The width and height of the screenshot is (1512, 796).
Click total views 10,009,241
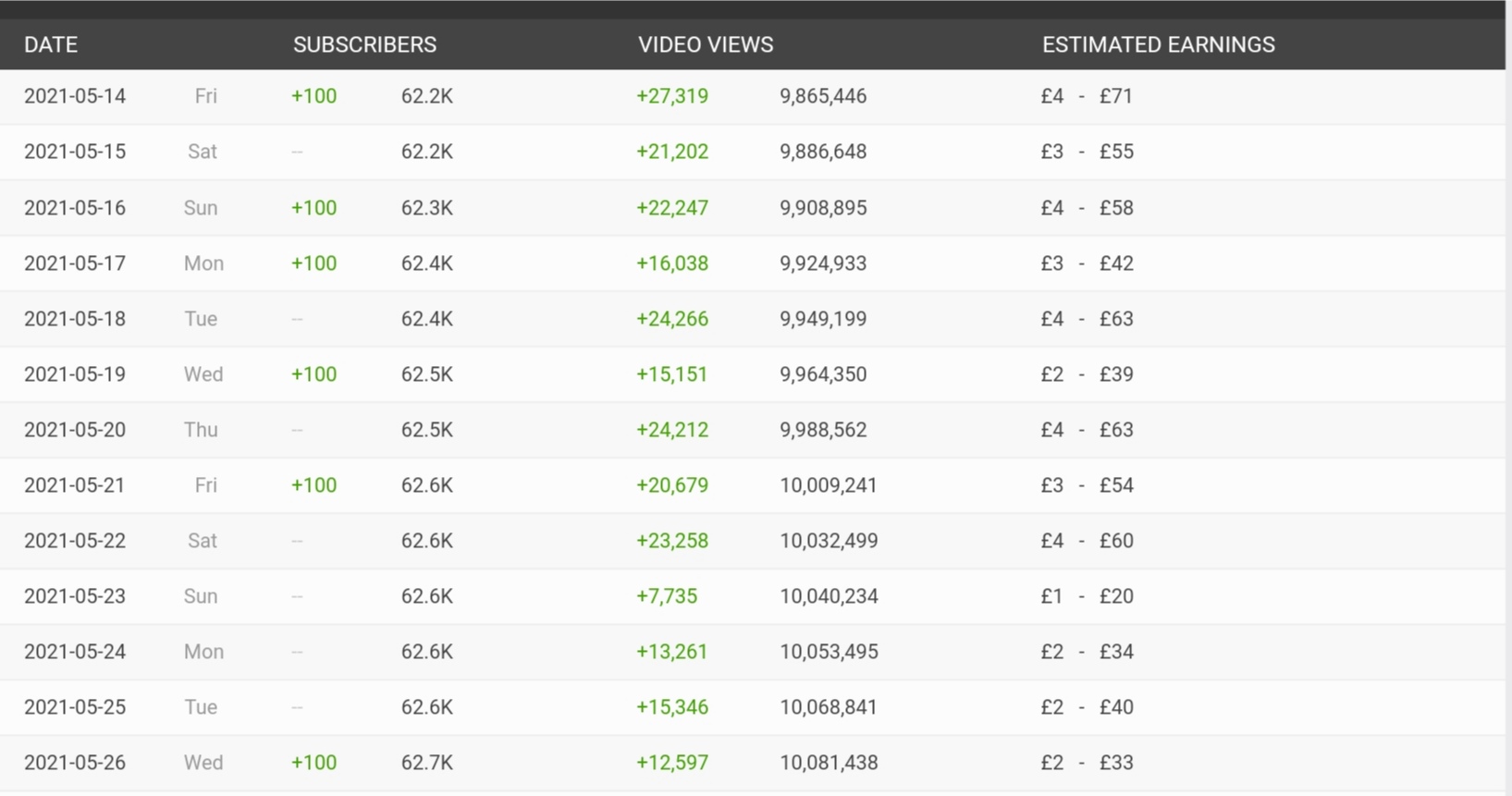click(x=829, y=485)
